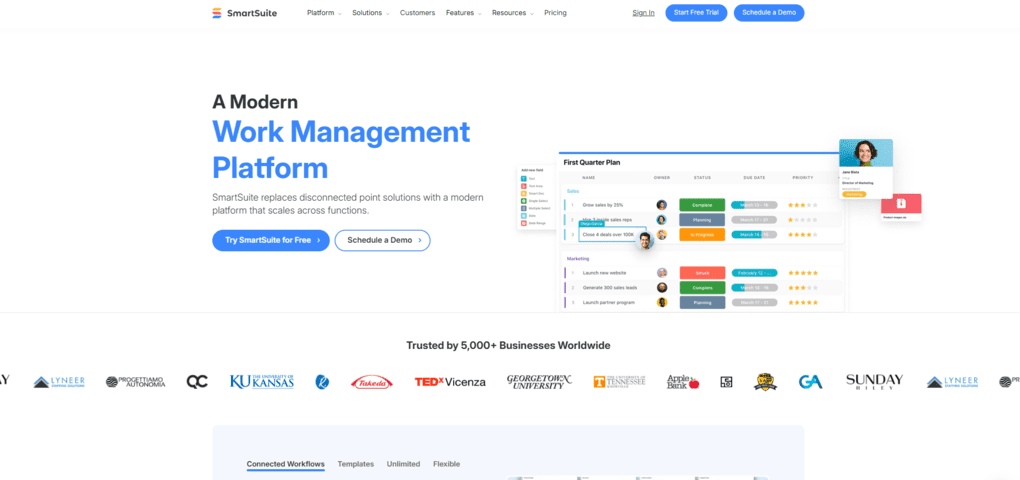Click the Date Range field type icon
1020x480 pixels.
tap(524, 223)
